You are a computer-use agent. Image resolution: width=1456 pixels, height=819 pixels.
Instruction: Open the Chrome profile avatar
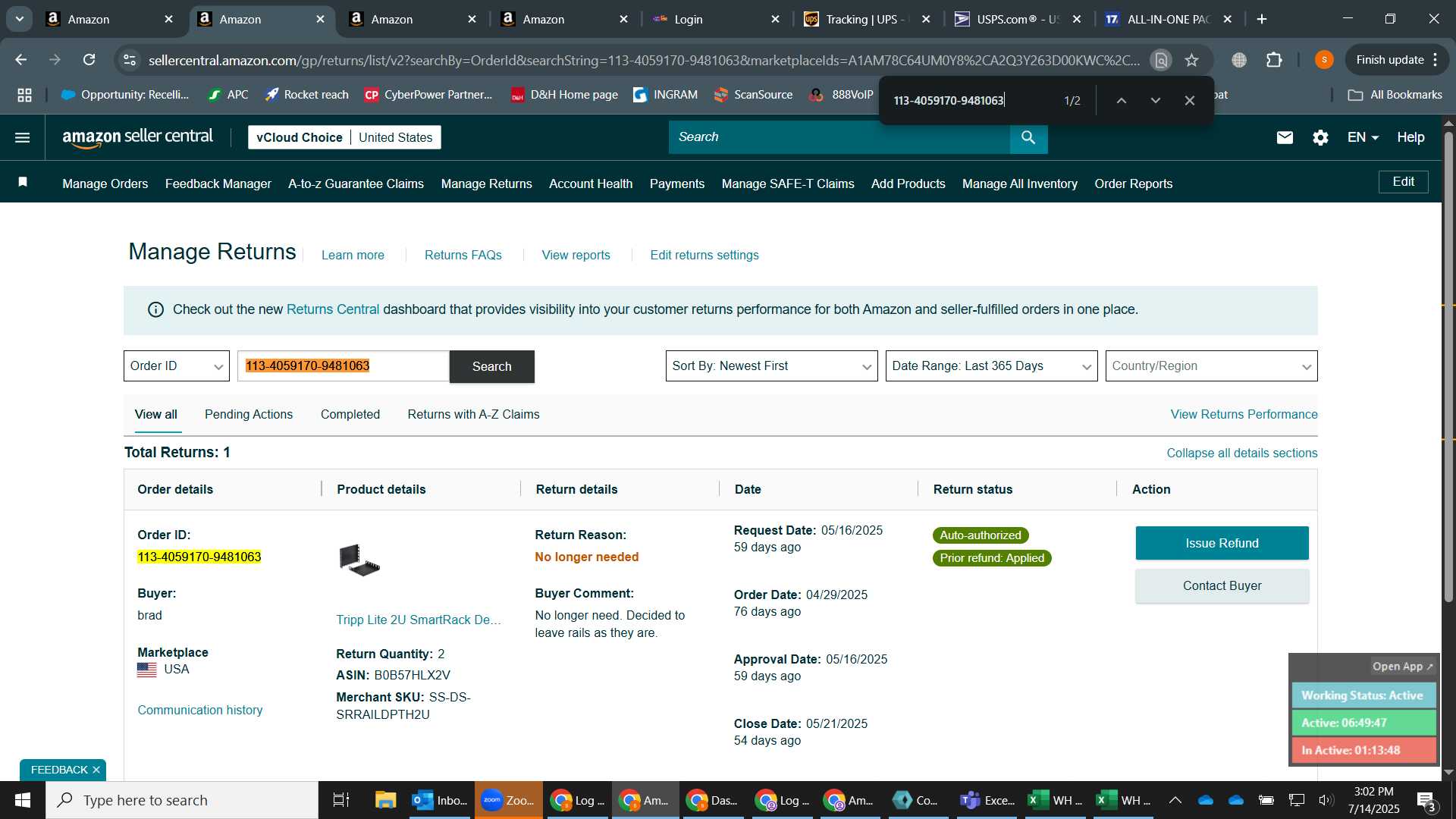click(1324, 60)
